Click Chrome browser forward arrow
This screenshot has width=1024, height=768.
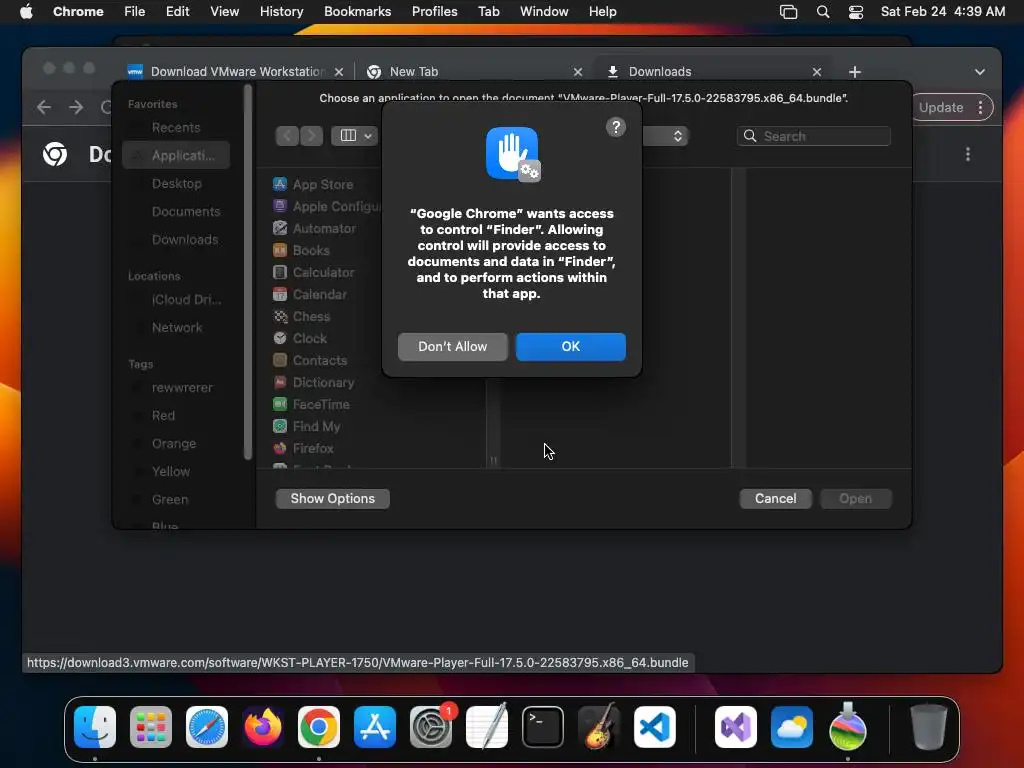[76, 107]
